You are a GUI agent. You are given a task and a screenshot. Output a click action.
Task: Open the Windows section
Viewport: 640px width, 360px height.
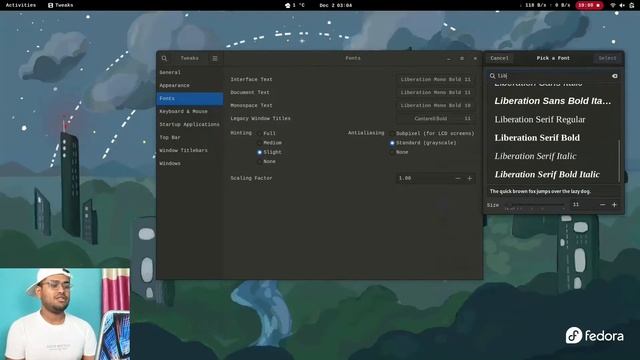pos(190,164)
